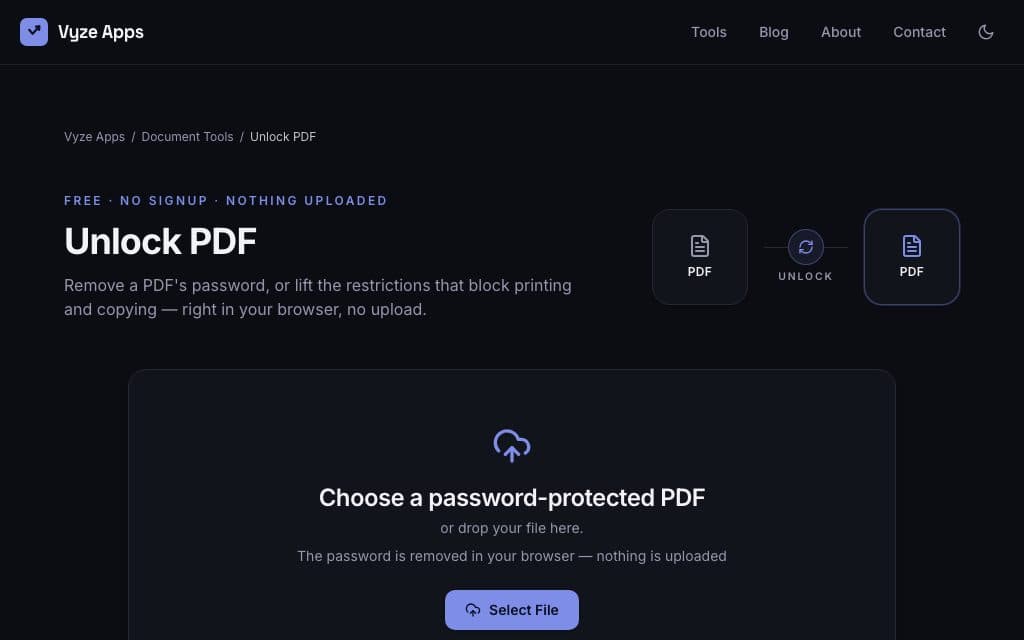Click the 'or drop your file here' dropzone text
1024x640 pixels.
pyautogui.click(x=511, y=528)
